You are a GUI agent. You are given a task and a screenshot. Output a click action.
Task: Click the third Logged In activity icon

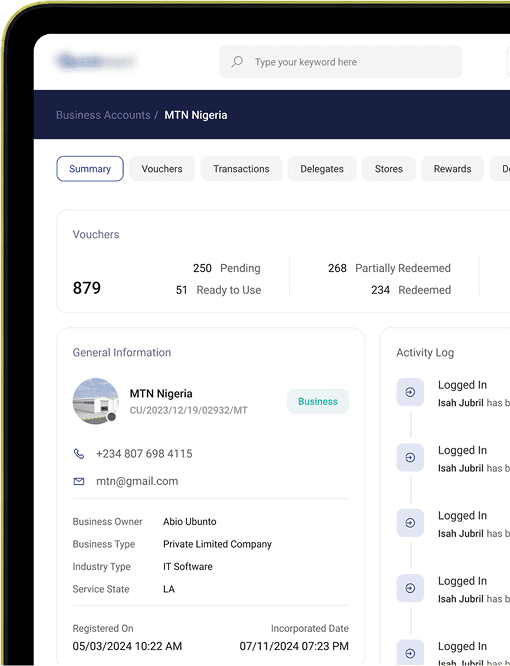[x=410, y=523]
